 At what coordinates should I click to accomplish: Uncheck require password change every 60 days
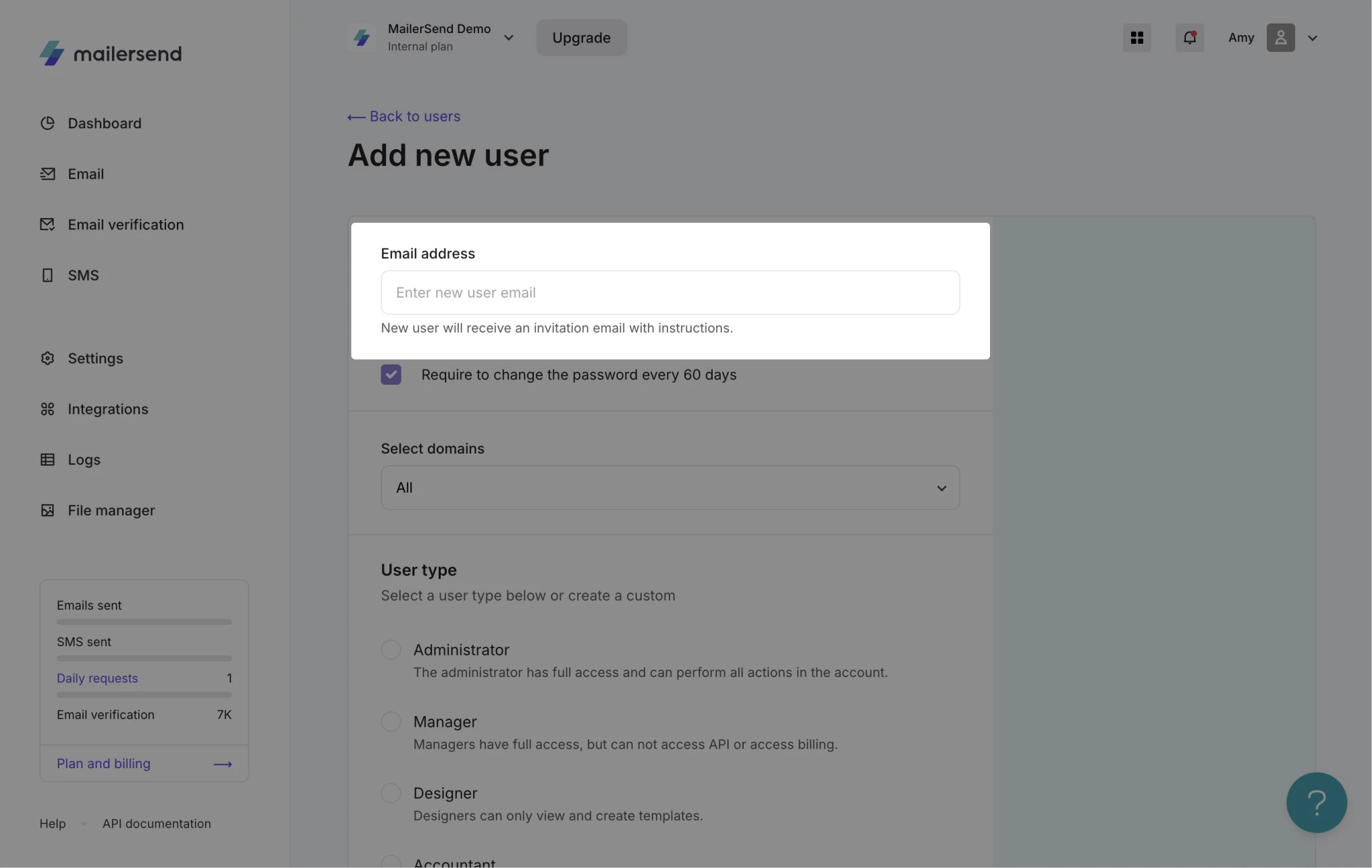pos(391,375)
